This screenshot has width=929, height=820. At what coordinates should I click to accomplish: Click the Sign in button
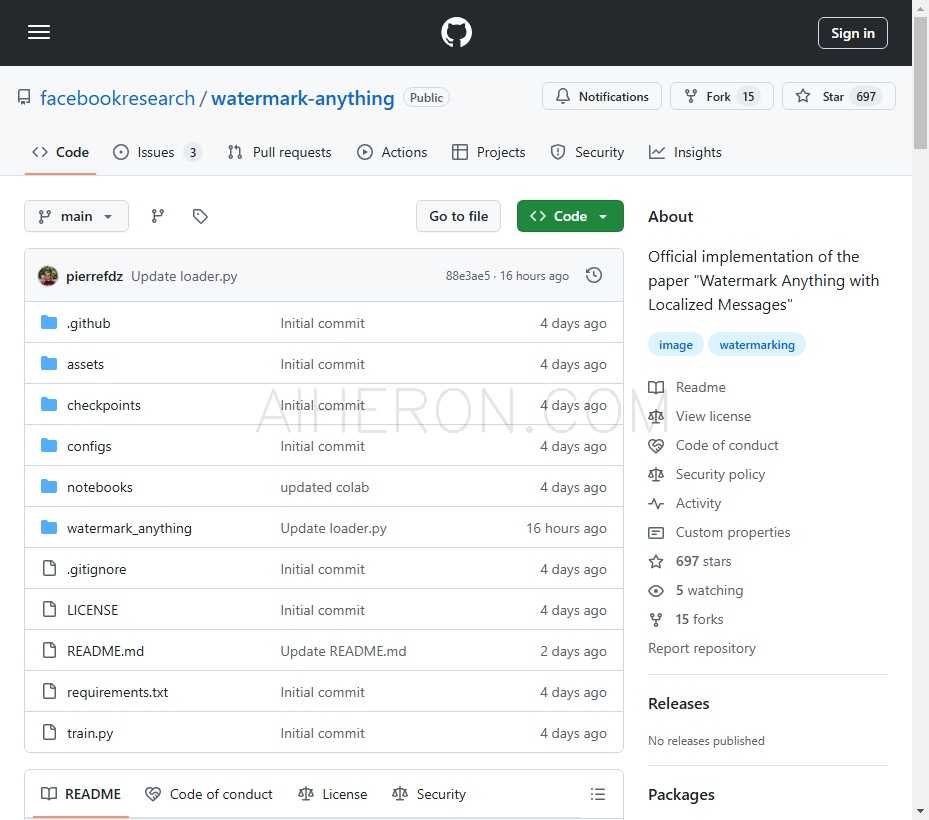tap(852, 33)
